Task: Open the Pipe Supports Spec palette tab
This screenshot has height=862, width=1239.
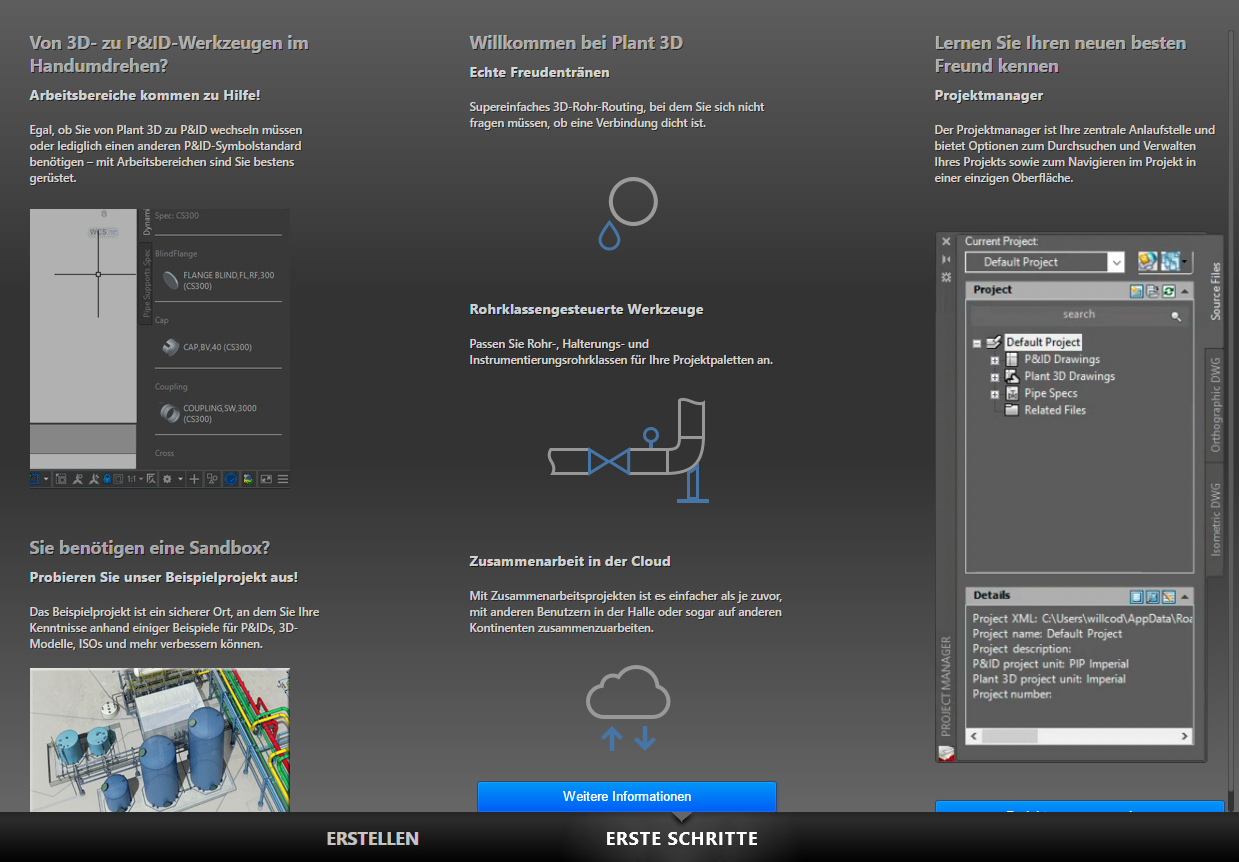Action: pos(146,282)
